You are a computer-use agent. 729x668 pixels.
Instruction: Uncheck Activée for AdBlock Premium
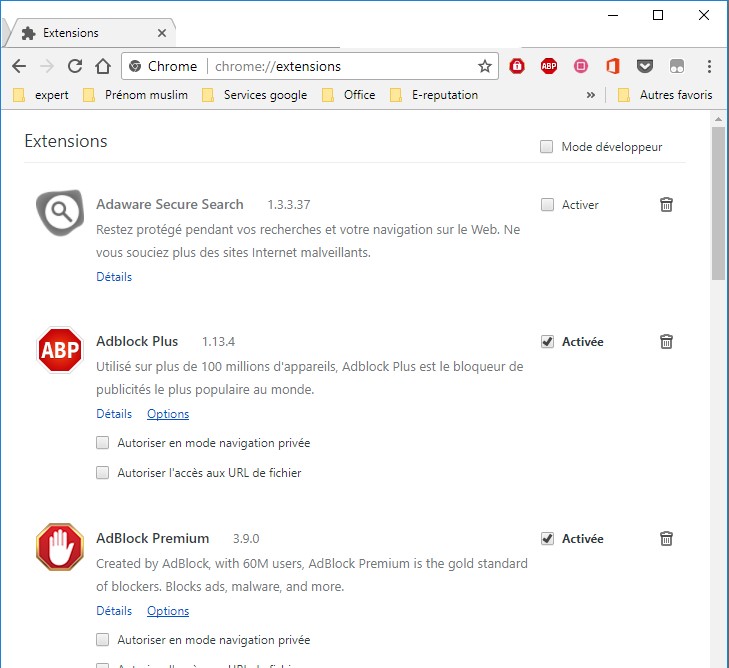547,539
